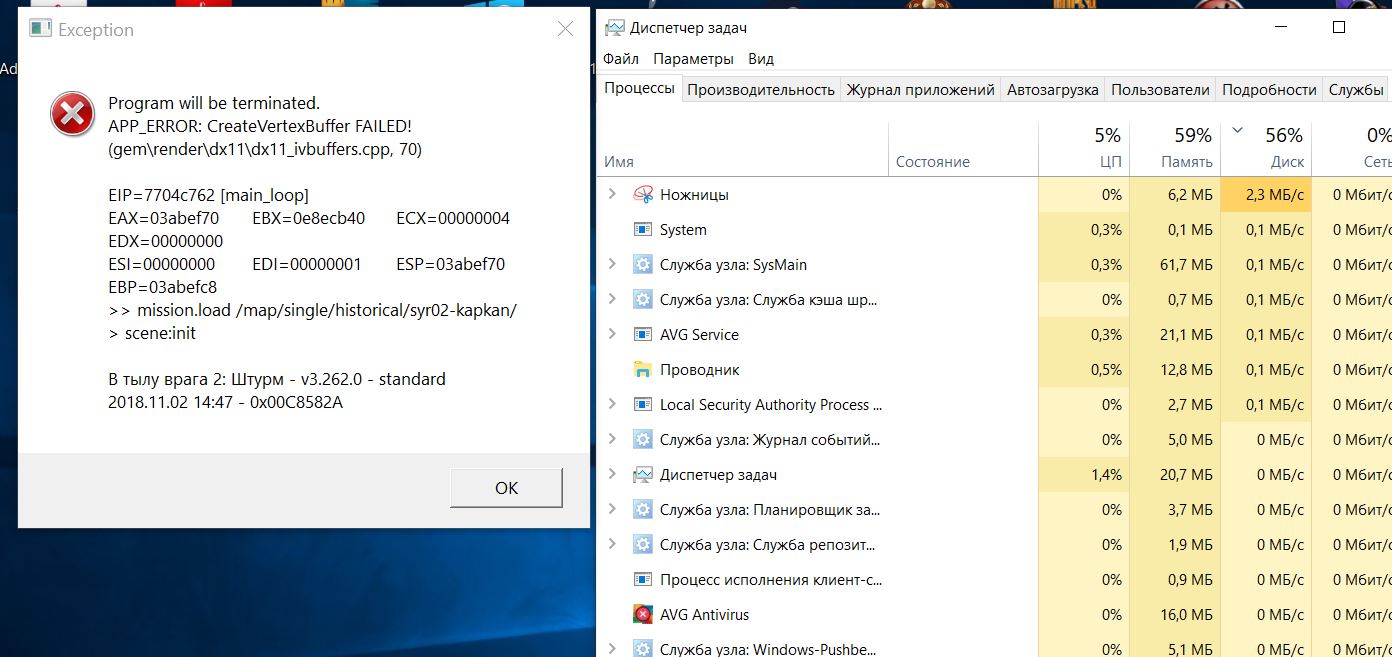Viewport: 1392px width, 657px height.
Task: Click the Диспетчер задач row icon
Action: coord(643,475)
